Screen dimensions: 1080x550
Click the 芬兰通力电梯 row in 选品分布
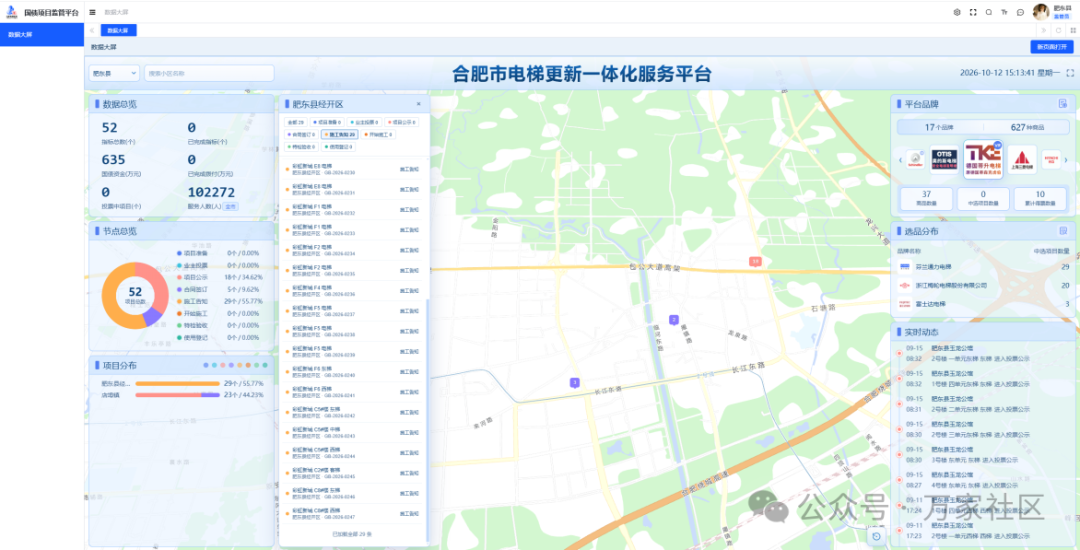coord(984,266)
